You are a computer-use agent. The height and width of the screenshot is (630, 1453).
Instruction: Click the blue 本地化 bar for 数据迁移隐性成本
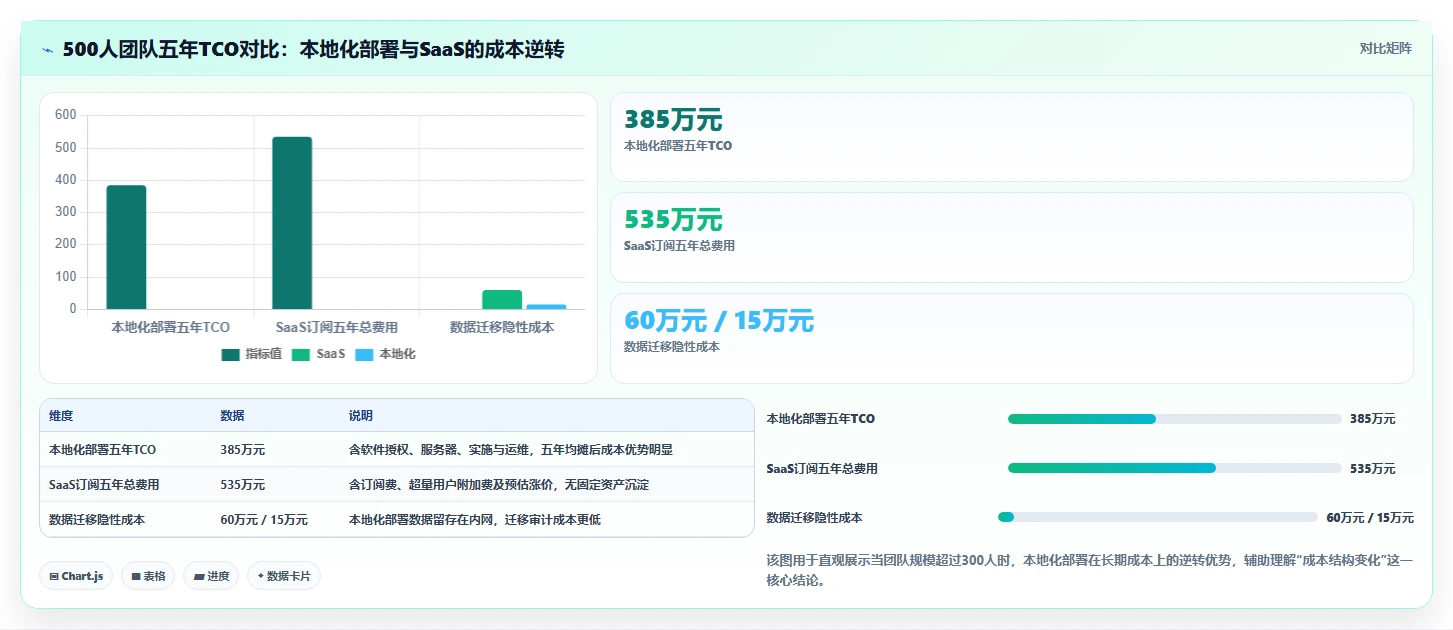coord(546,307)
